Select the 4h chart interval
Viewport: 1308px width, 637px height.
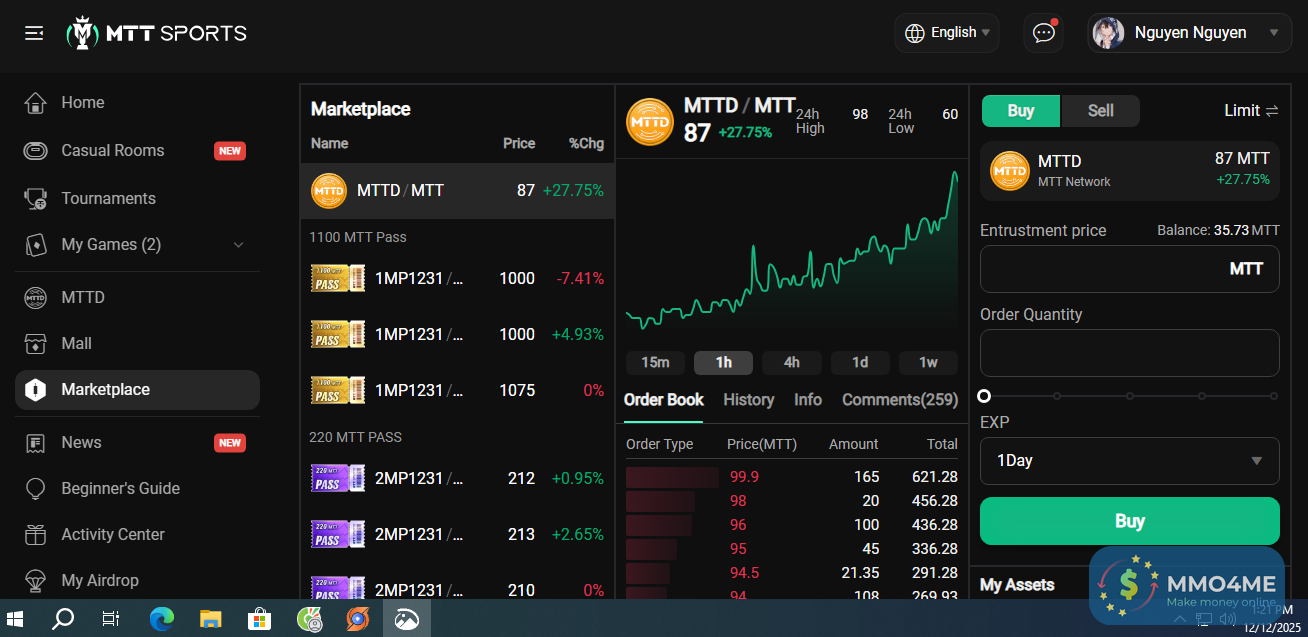point(791,363)
